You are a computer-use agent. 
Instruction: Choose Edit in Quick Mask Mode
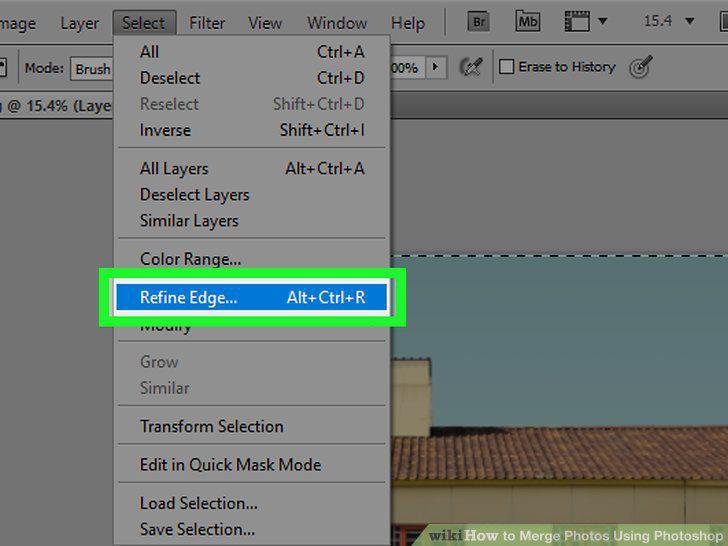click(252, 464)
